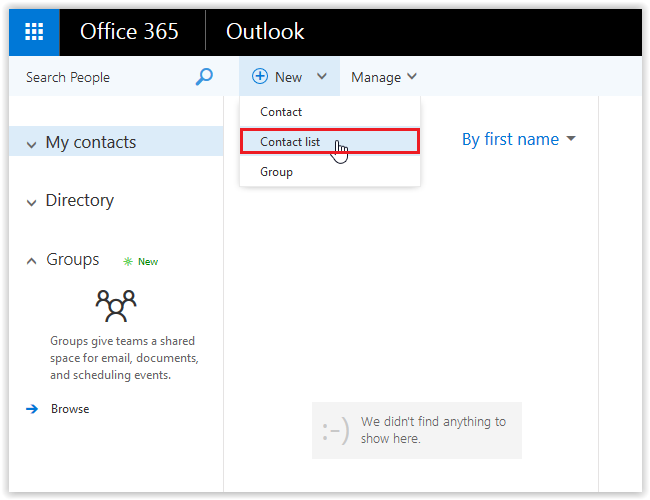
Task: Click the plus icon beside New
Action: [260, 76]
